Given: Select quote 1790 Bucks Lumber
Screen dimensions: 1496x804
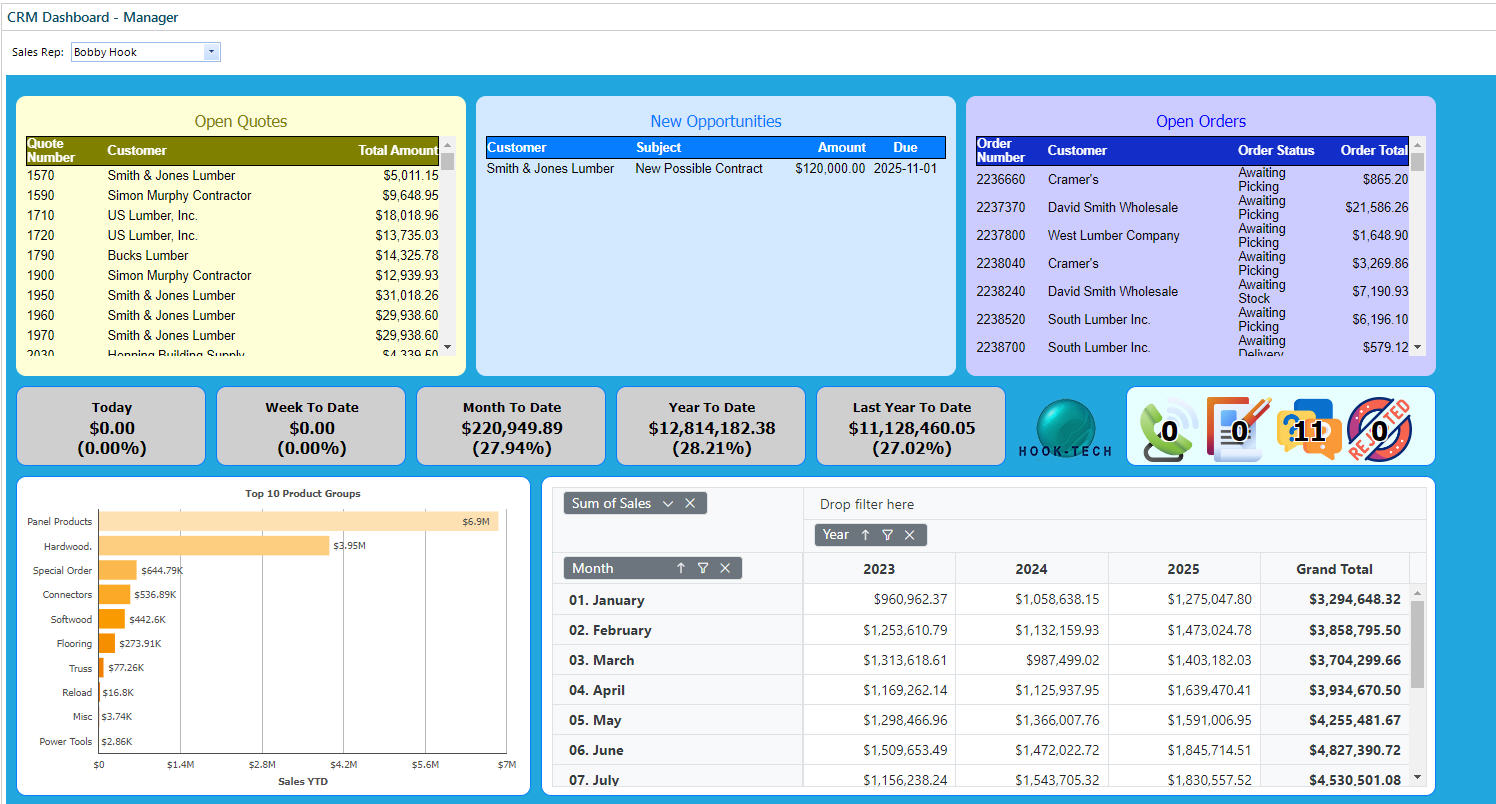Looking at the screenshot, I should pos(232,255).
